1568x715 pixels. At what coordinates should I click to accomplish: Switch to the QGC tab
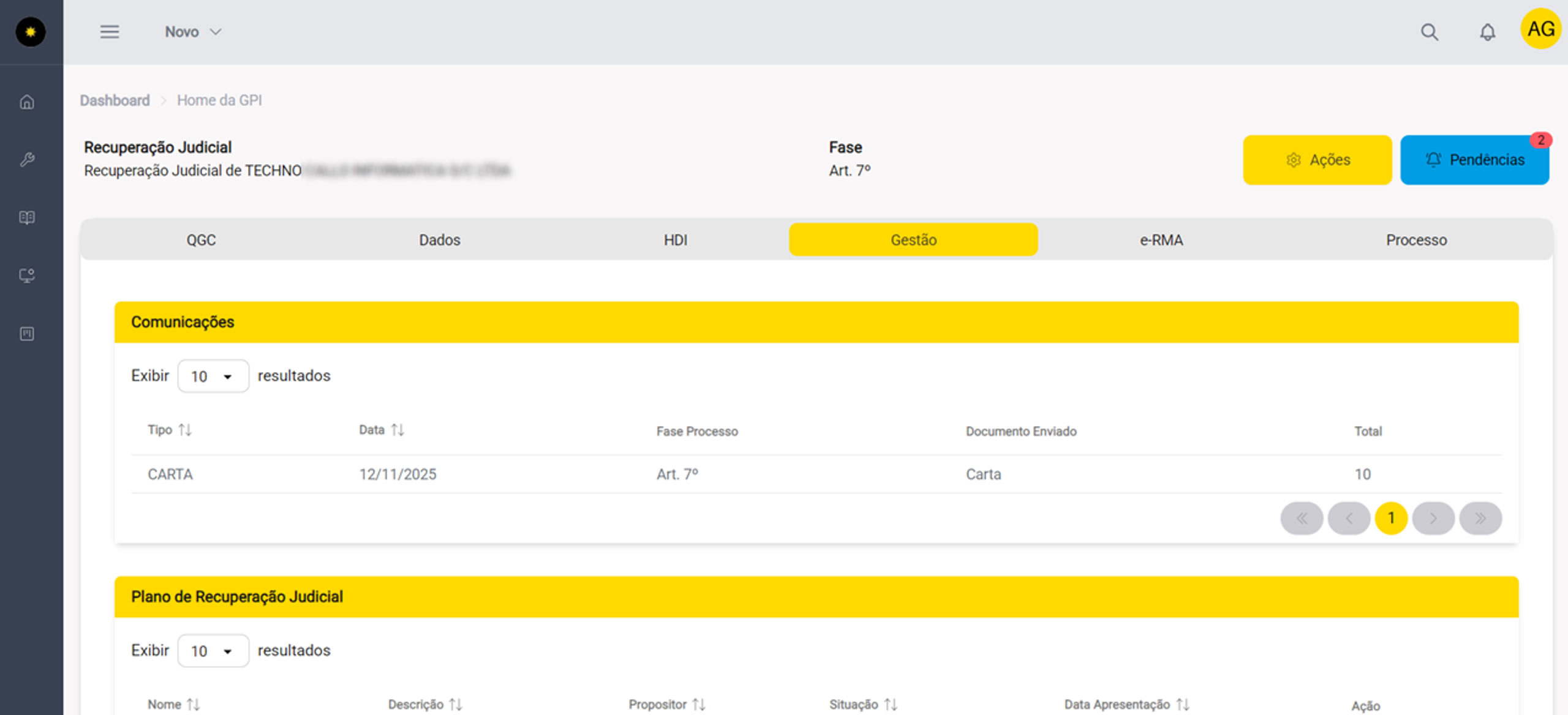point(202,240)
